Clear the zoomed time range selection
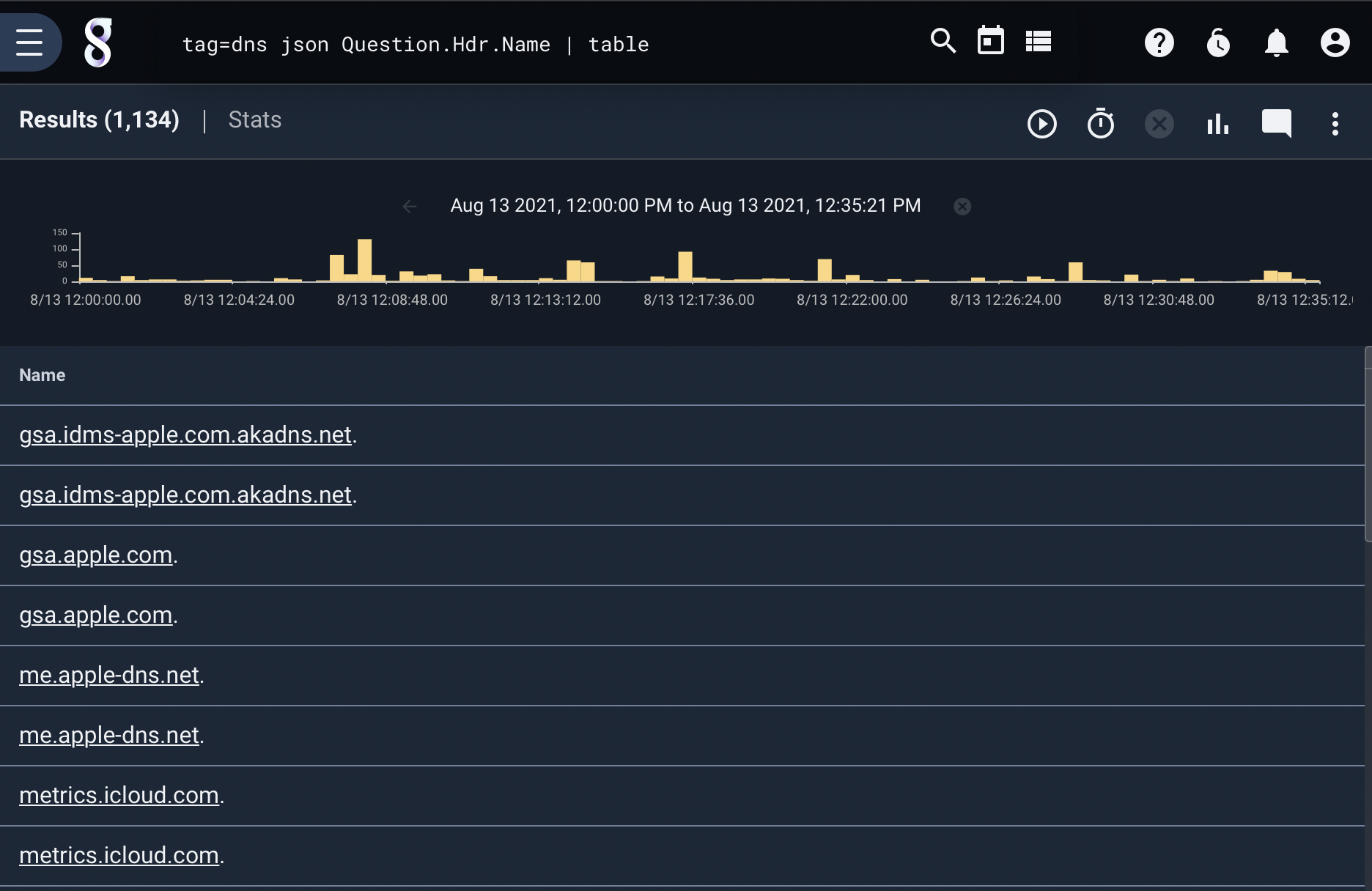Viewport: 1372px width, 891px height. [962, 207]
